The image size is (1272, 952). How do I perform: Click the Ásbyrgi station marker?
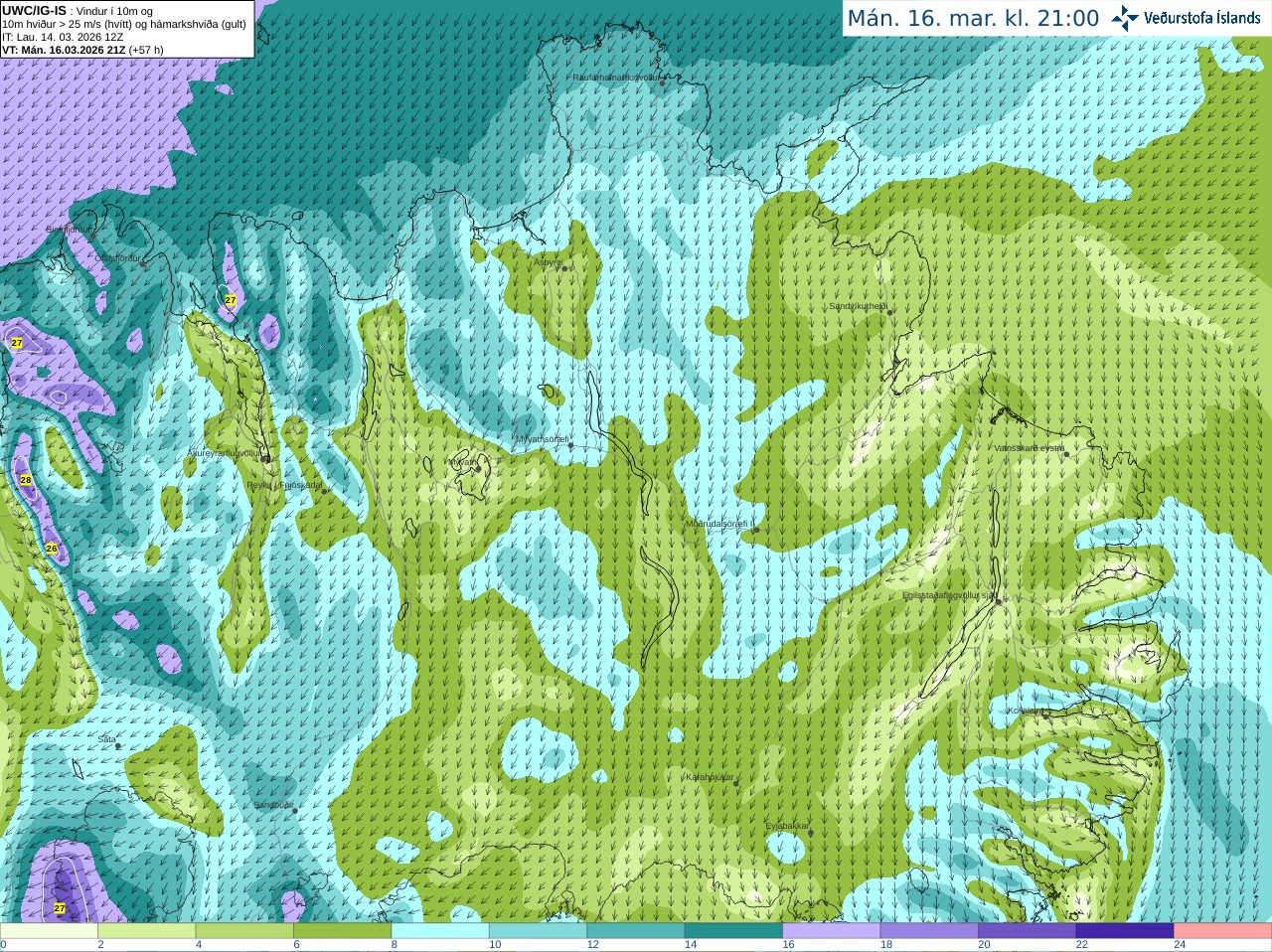[x=564, y=268]
